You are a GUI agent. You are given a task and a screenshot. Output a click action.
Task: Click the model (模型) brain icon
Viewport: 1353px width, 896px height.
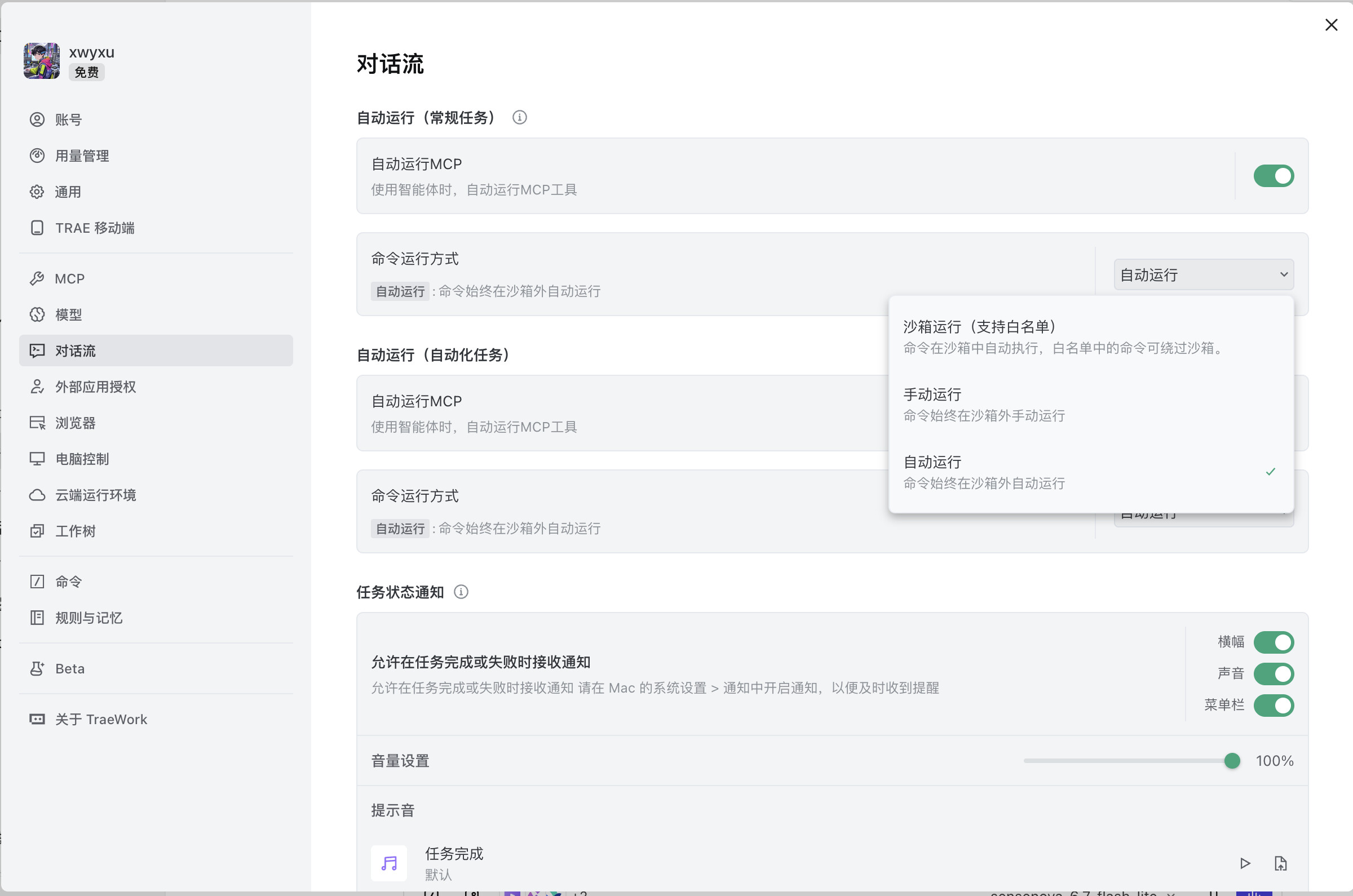[x=37, y=314]
